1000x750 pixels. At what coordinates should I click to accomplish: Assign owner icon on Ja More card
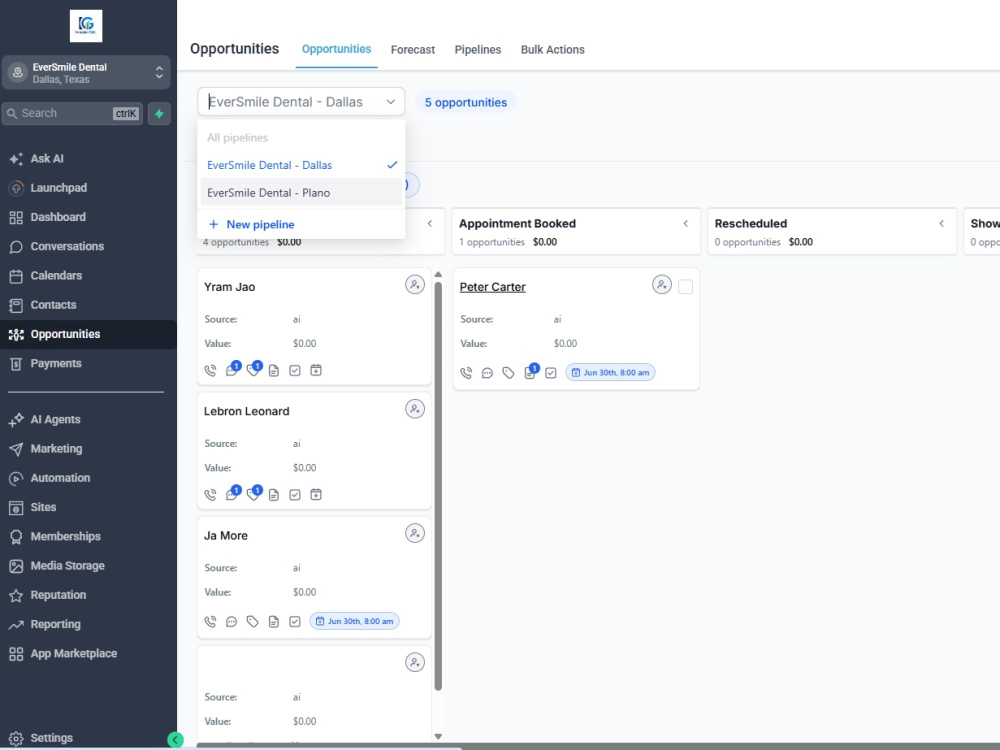click(415, 533)
